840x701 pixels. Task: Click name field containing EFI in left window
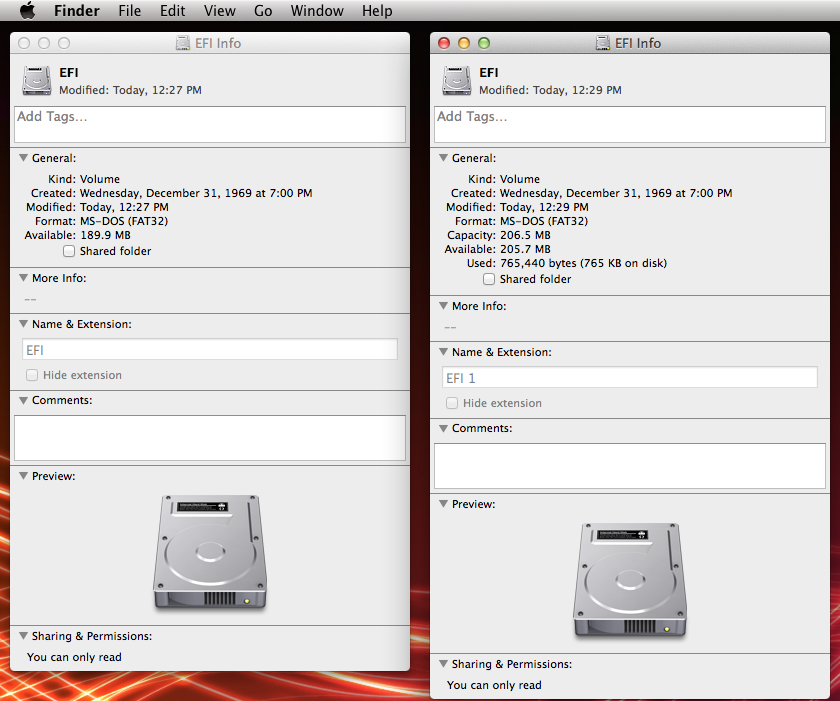point(210,350)
